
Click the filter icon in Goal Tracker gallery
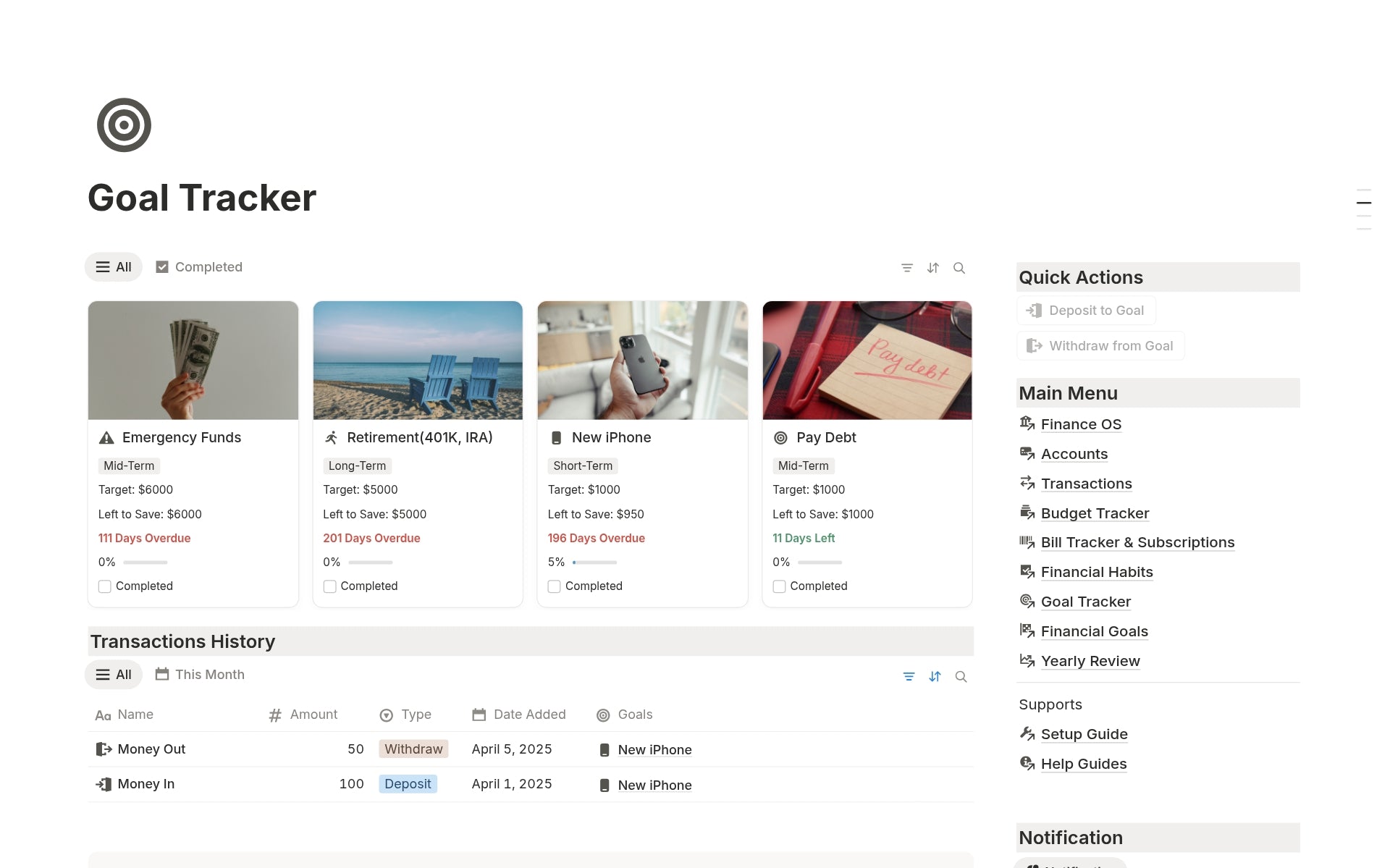point(906,268)
